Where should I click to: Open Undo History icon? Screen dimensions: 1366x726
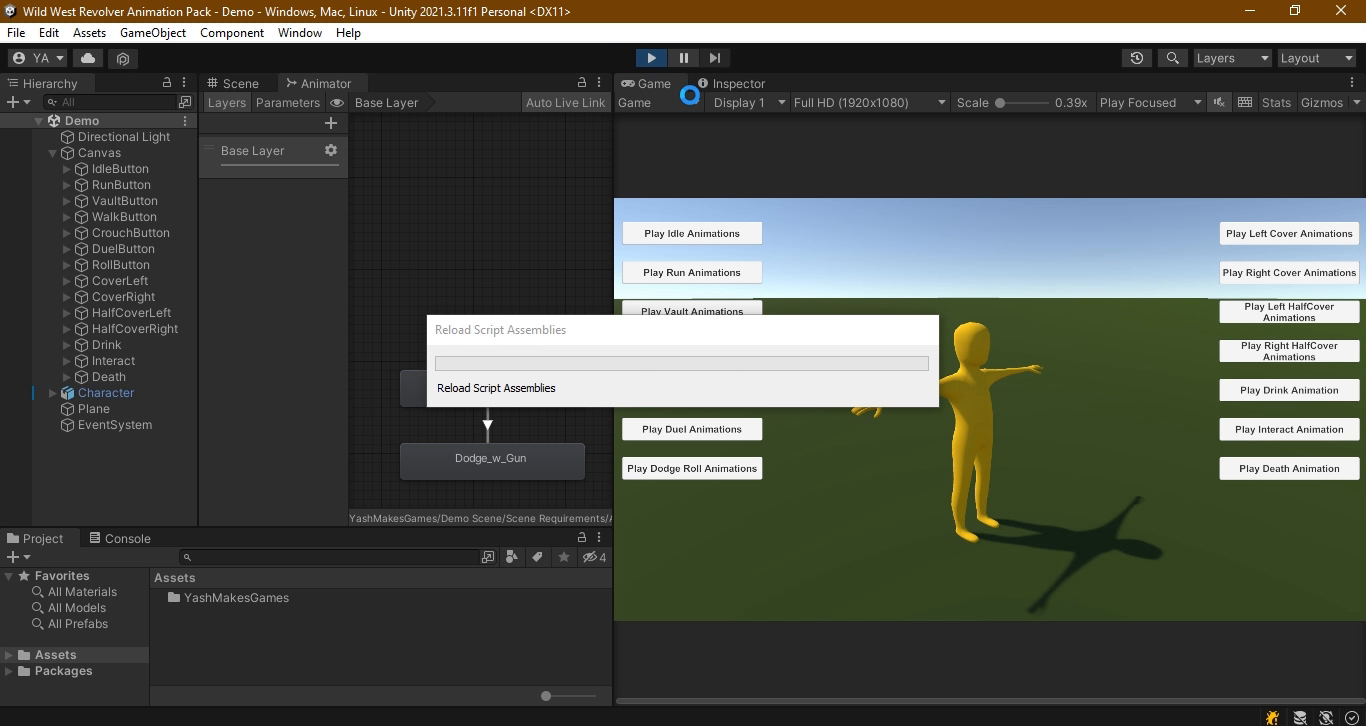1136,58
